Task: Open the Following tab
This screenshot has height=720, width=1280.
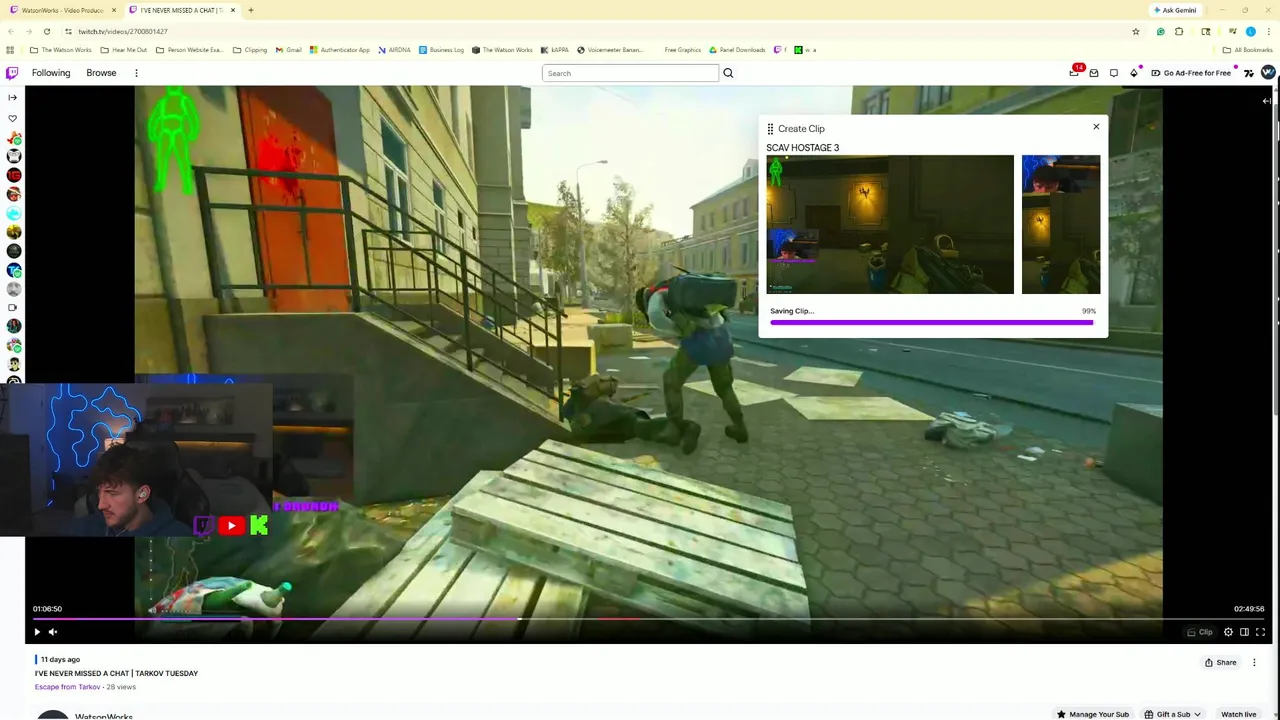Action: tap(51, 73)
